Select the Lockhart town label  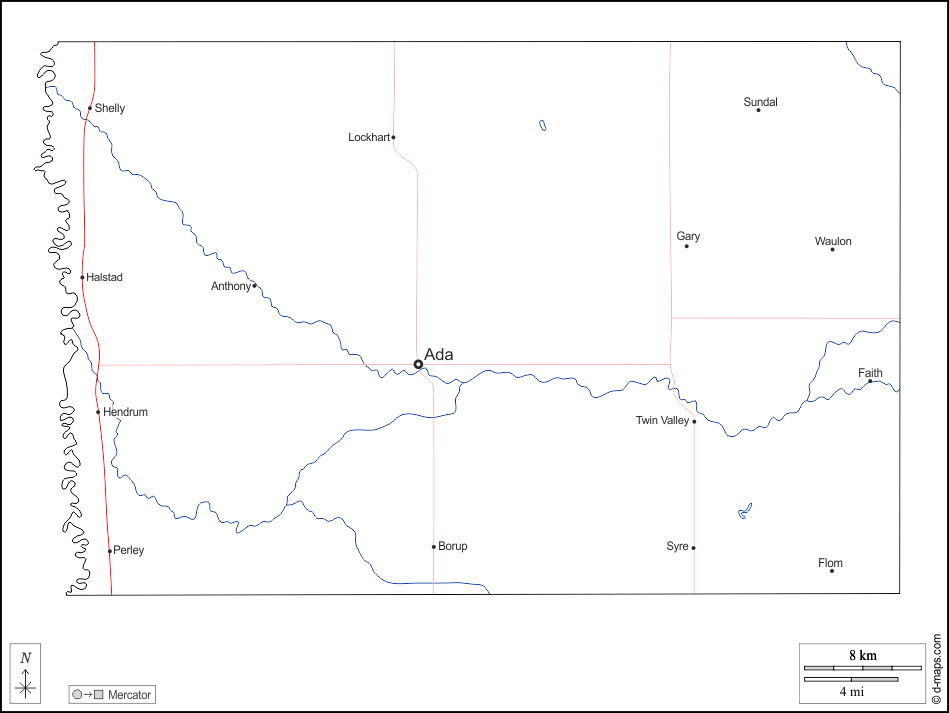369,137
